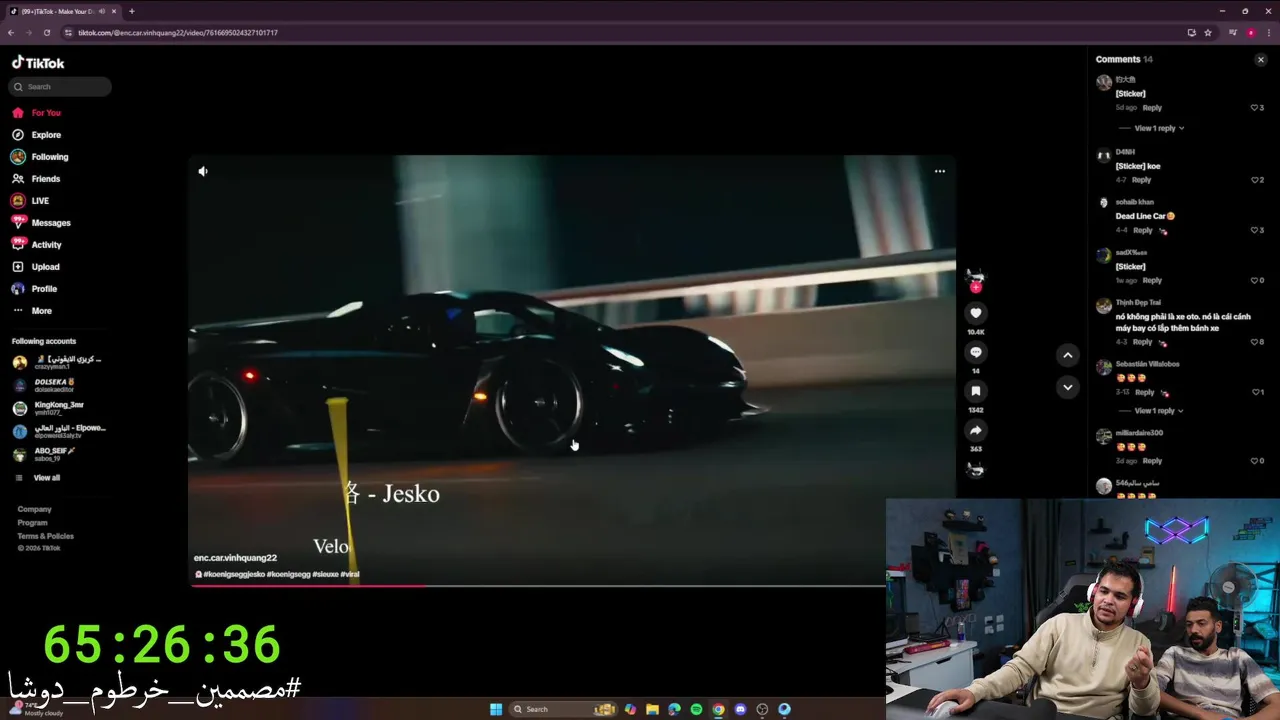Open Terms & Policies footer link

click(45, 536)
